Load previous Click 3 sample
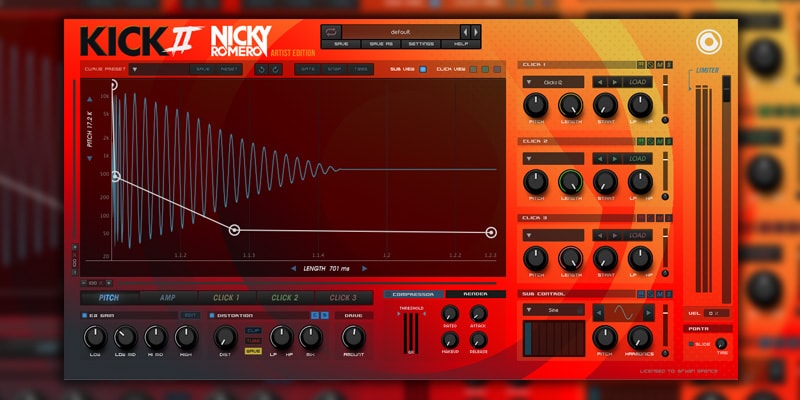Viewport: 800px width, 400px height. (x=600, y=235)
